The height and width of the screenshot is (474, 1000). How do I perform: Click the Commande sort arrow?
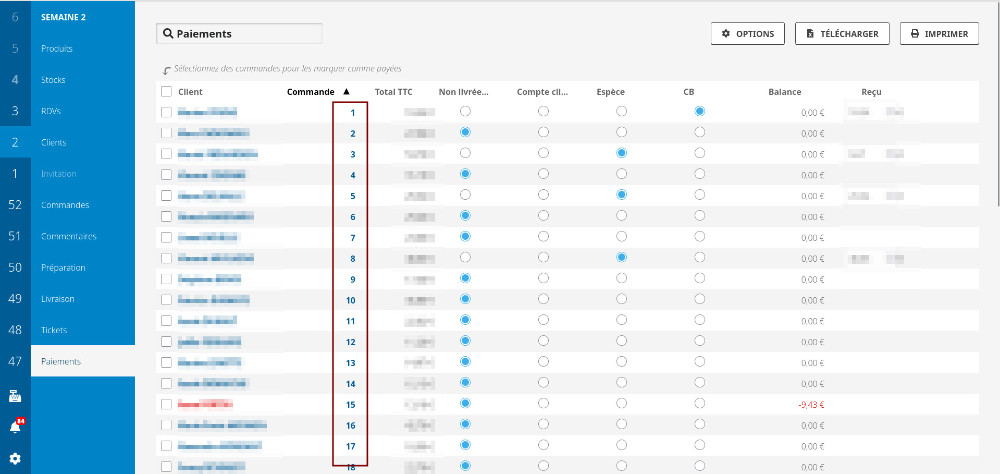(346, 91)
